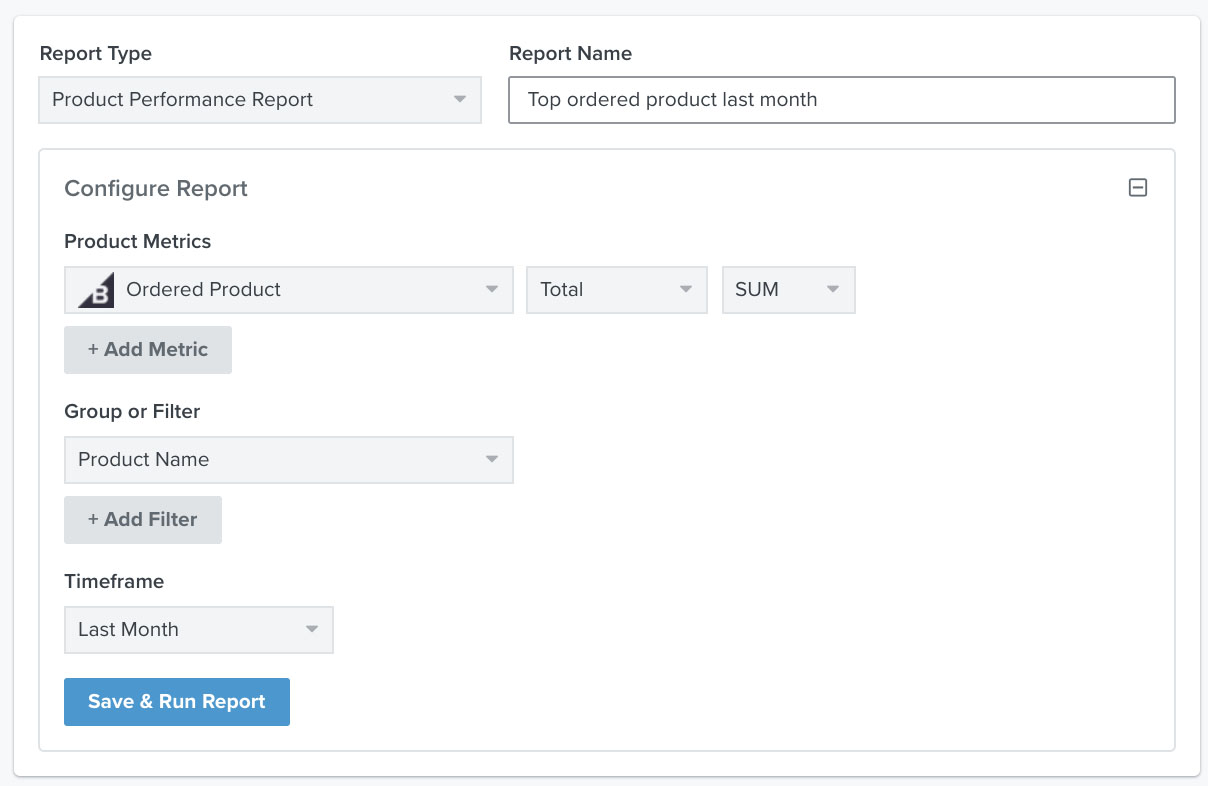Click the chevron on the Report Type selector
This screenshot has width=1208, height=786.
pyautogui.click(x=459, y=100)
